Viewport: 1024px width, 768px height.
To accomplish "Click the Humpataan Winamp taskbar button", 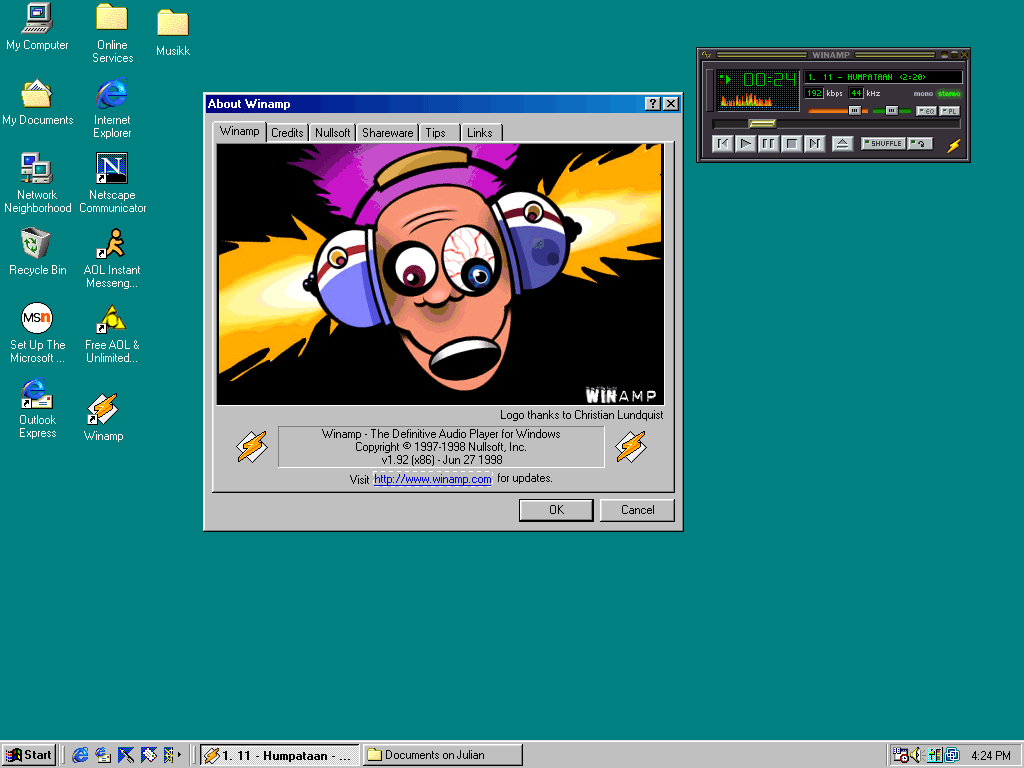I will pos(280,756).
